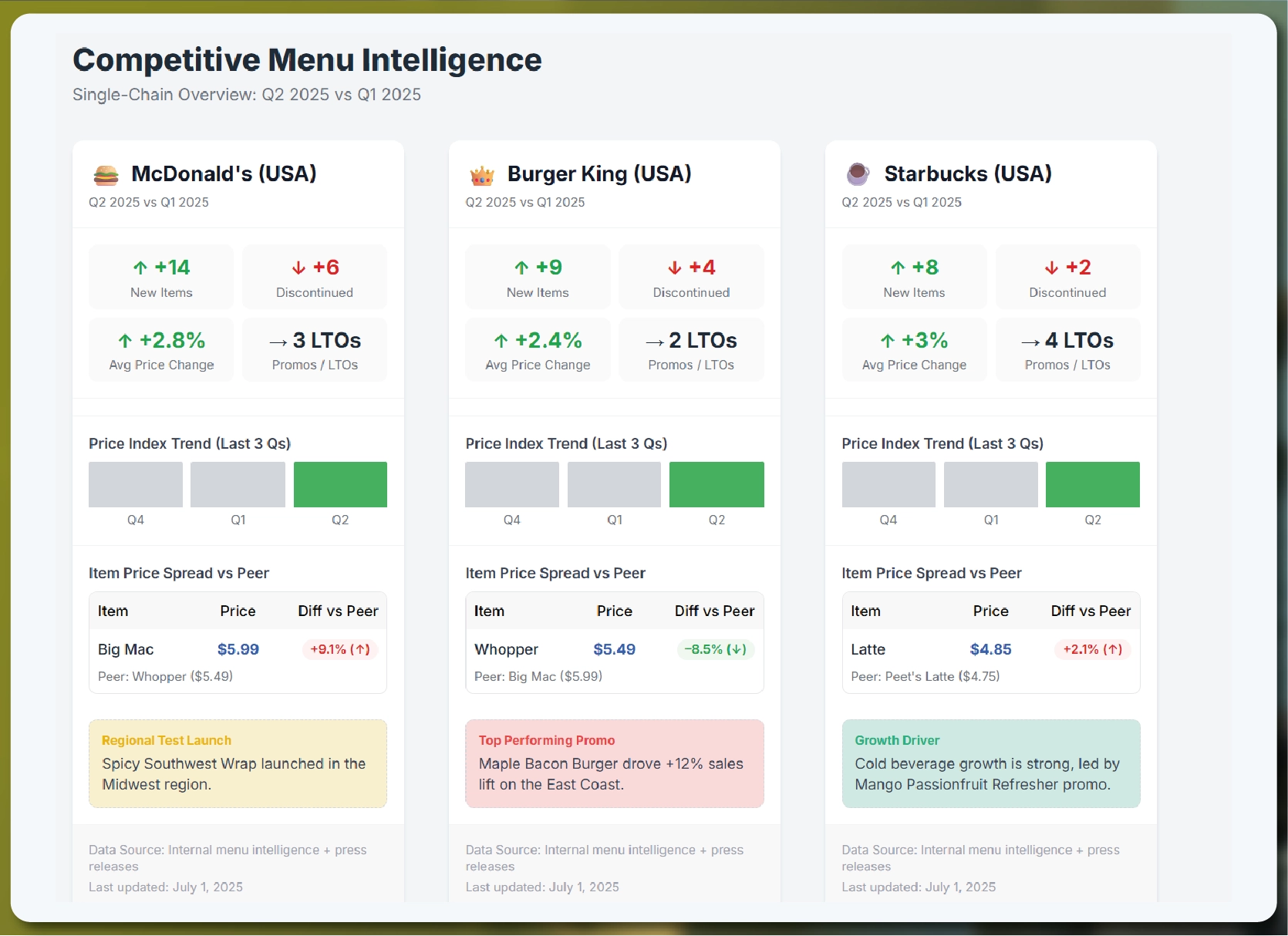Image resolution: width=1288 pixels, height=936 pixels.
Task: Select the Diff vs Peer column header for Burger King
Action: click(x=713, y=611)
